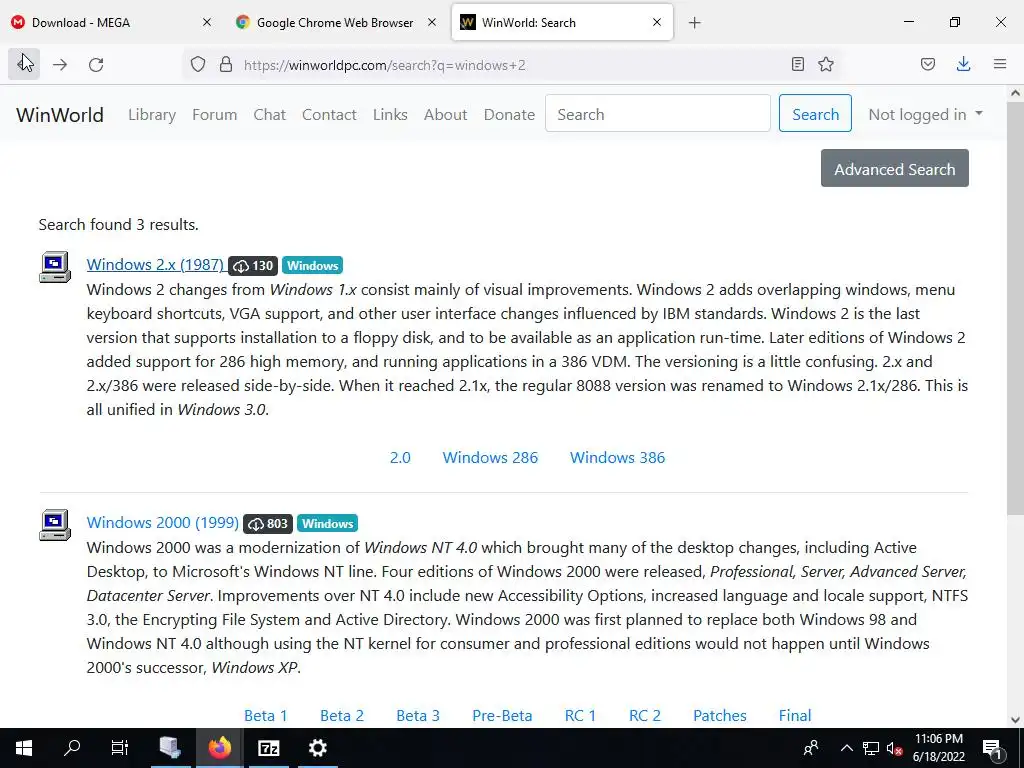Image resolution: width=1024 pixels, height=768 pixels.
Task: Open the notification center icon
Action: click(993, 748)
